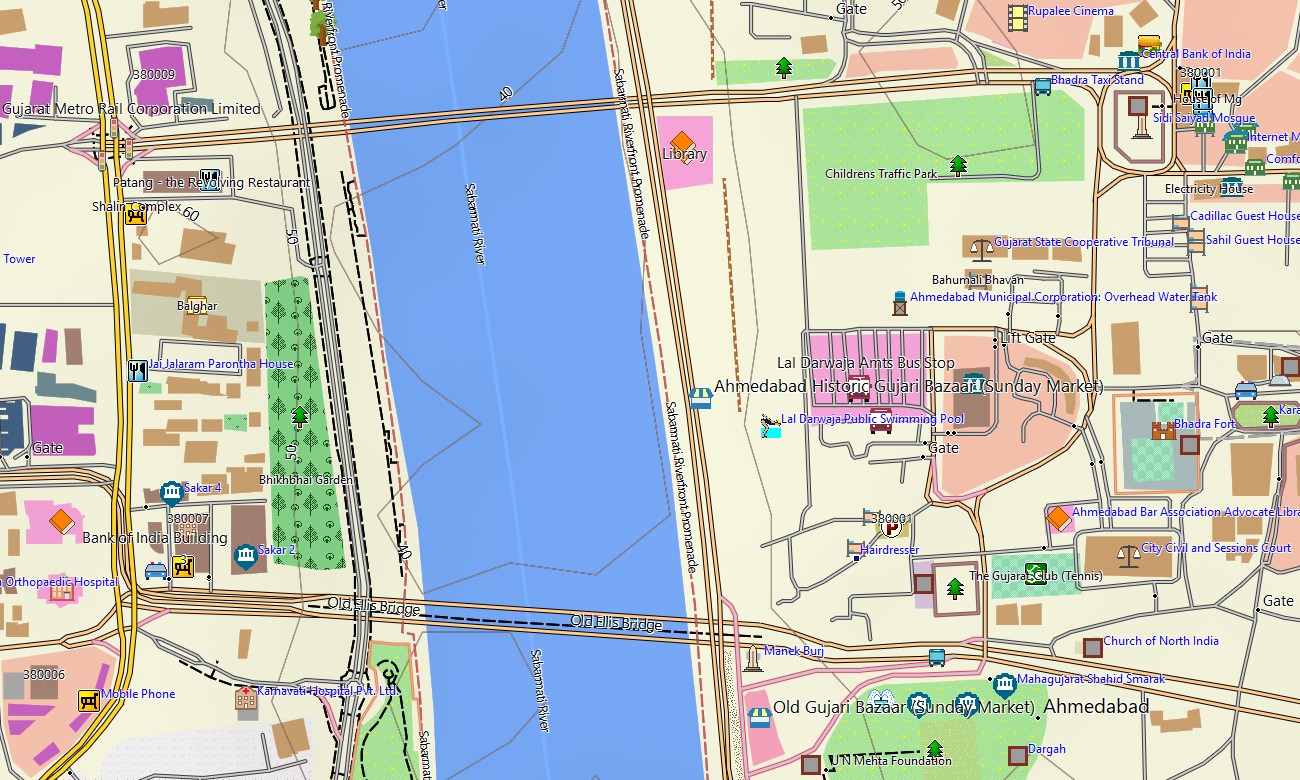Click the Hairdresser shop icon

854,548
